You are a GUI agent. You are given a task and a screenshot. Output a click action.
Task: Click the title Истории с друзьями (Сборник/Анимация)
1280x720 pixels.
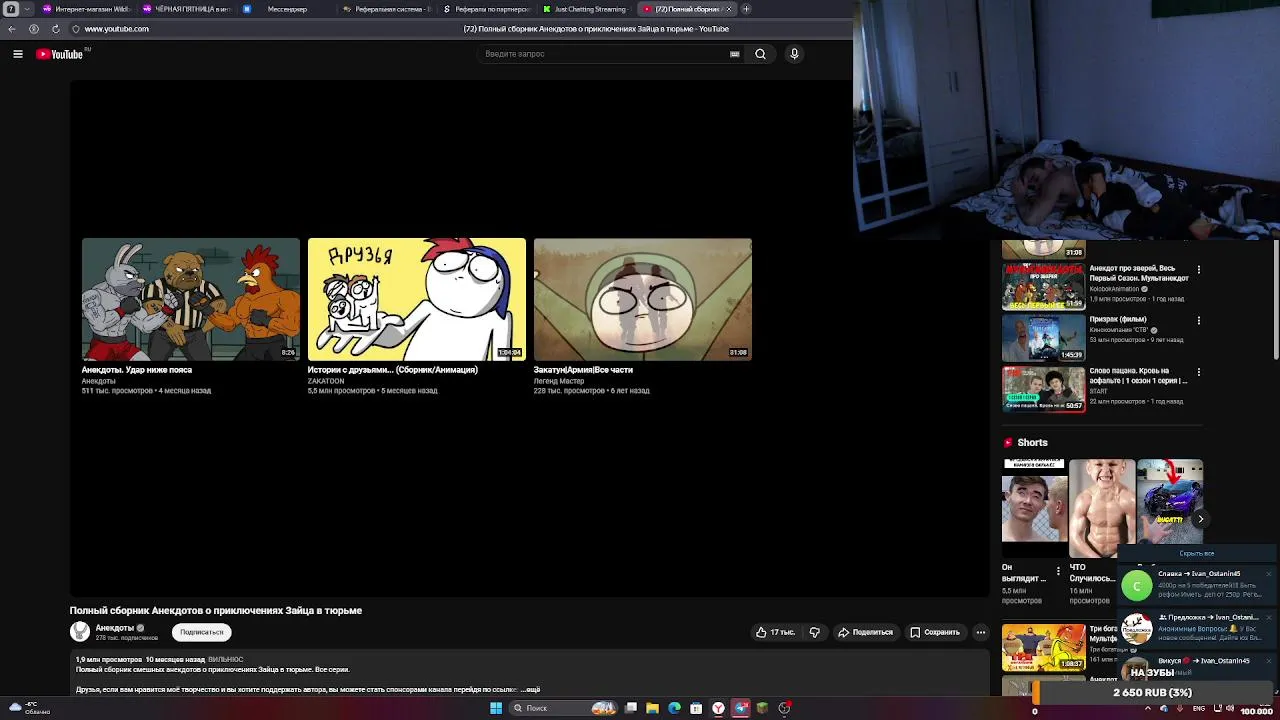[392, 370]
